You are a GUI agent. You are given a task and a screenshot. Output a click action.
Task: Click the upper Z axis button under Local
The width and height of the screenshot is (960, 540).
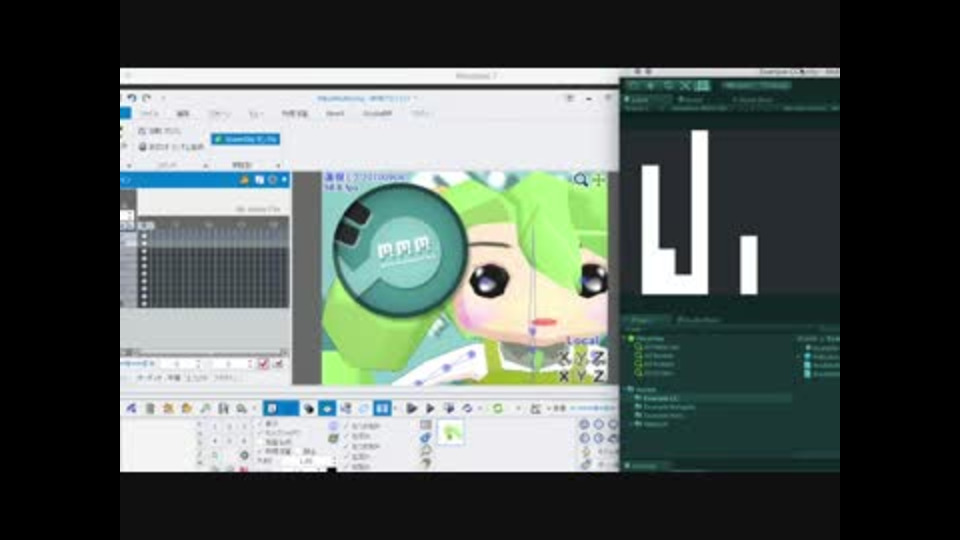[x=598, y=358]
